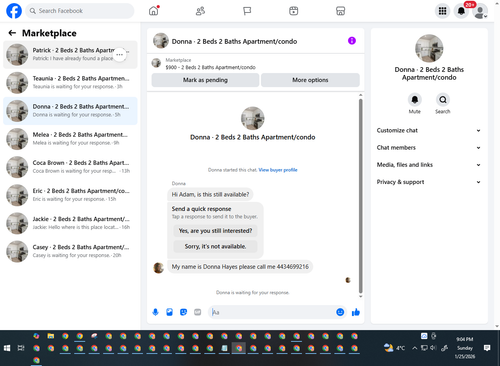Open the weather widget showing 4°C

394,348
